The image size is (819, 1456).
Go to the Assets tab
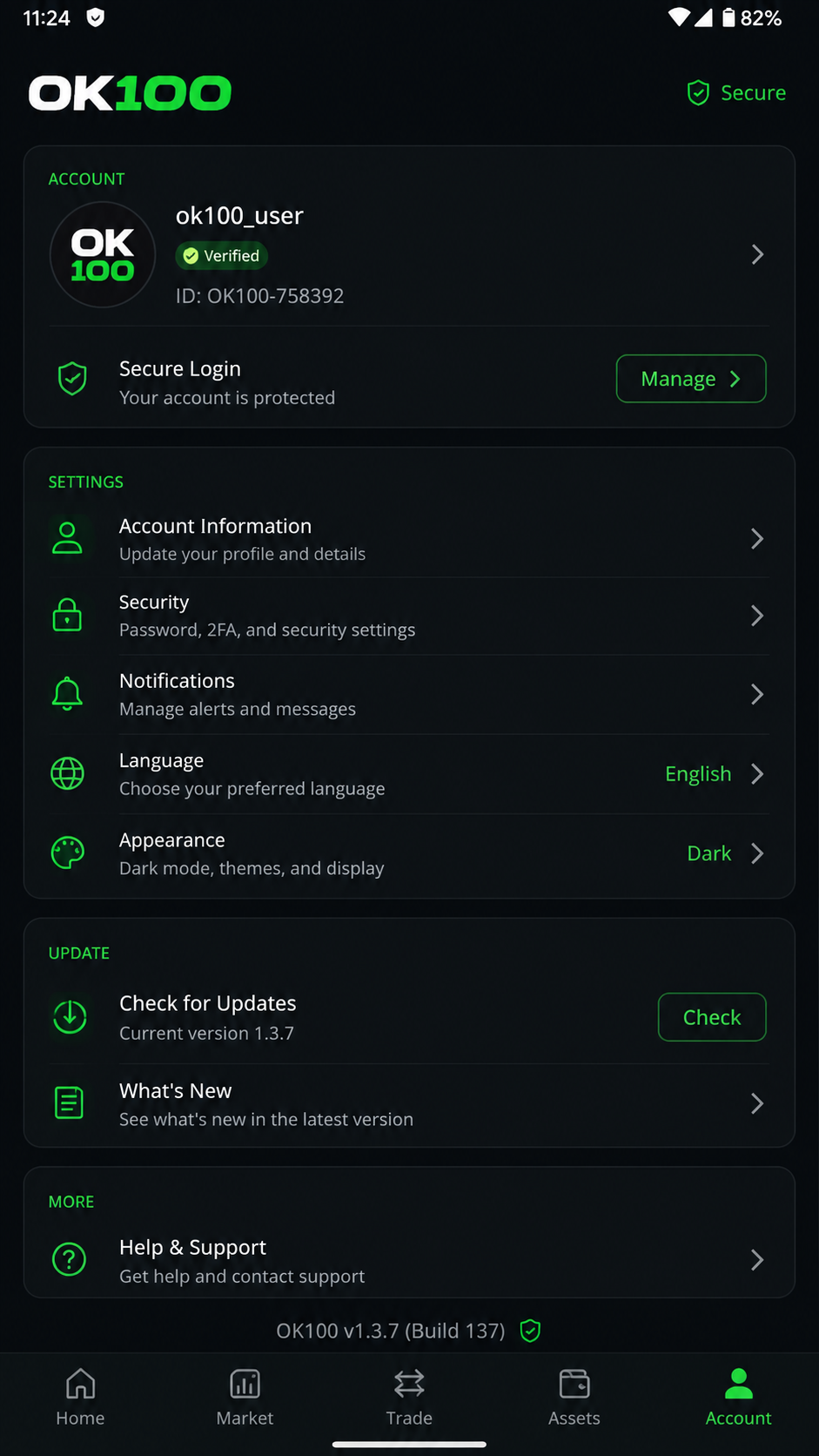click(x=574, y=1397)
